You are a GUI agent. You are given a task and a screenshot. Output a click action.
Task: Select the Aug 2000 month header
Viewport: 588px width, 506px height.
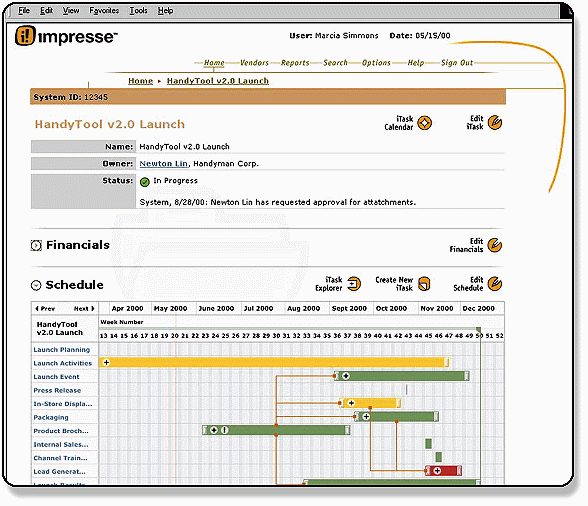(304, 308)
